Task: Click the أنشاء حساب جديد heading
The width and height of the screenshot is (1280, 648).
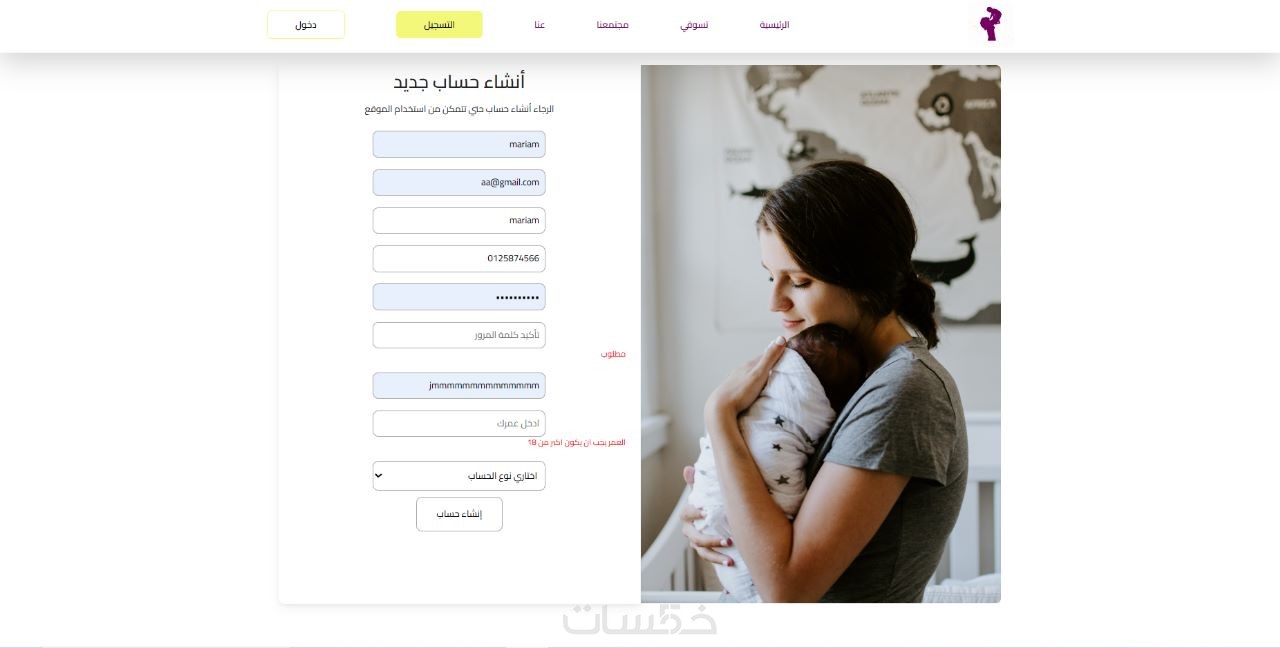Action: click(459, 82)
